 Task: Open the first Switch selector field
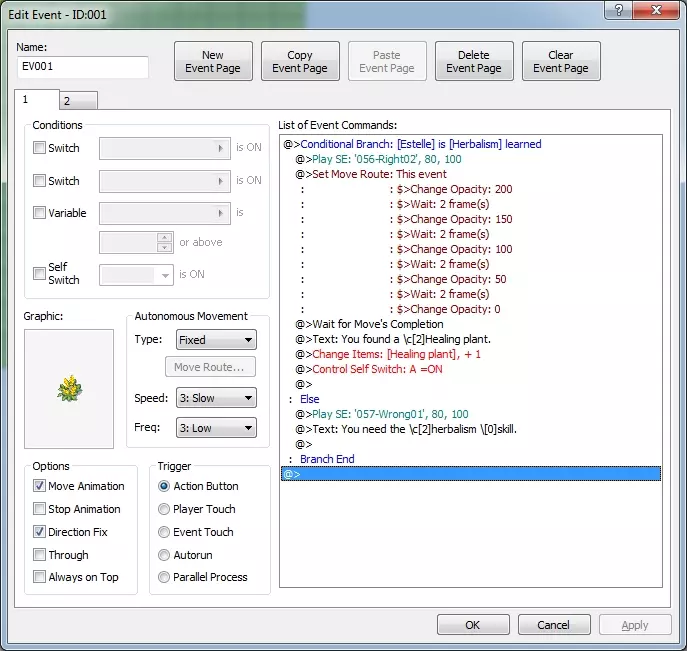click(x=165, y=149)
